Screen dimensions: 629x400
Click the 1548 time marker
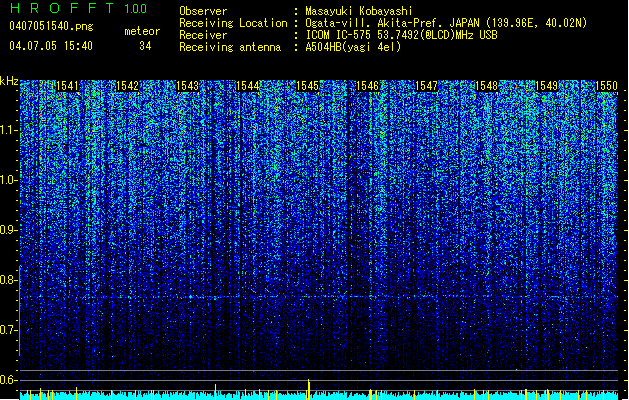click(x=486, y=86)
